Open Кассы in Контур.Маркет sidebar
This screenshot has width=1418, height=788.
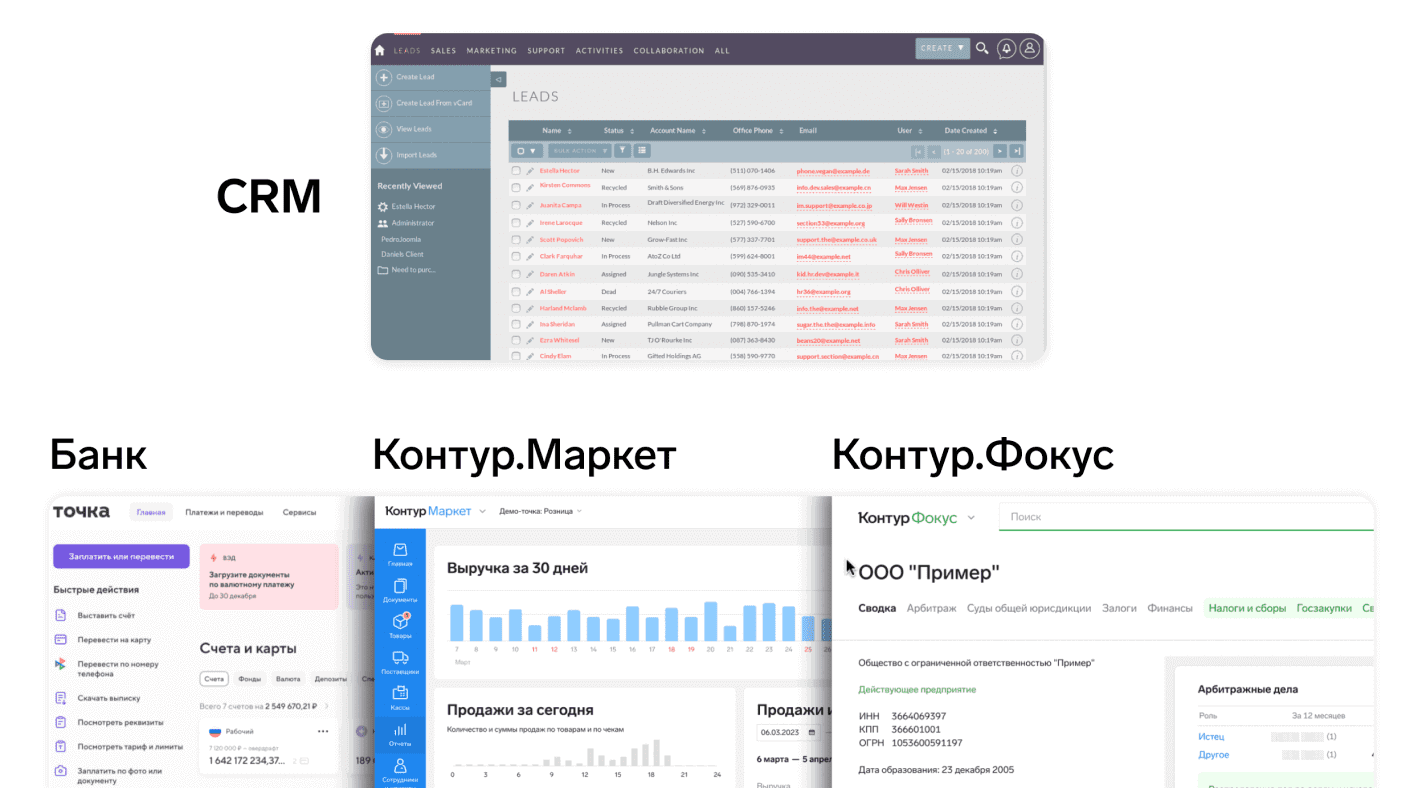pos(400,697)
